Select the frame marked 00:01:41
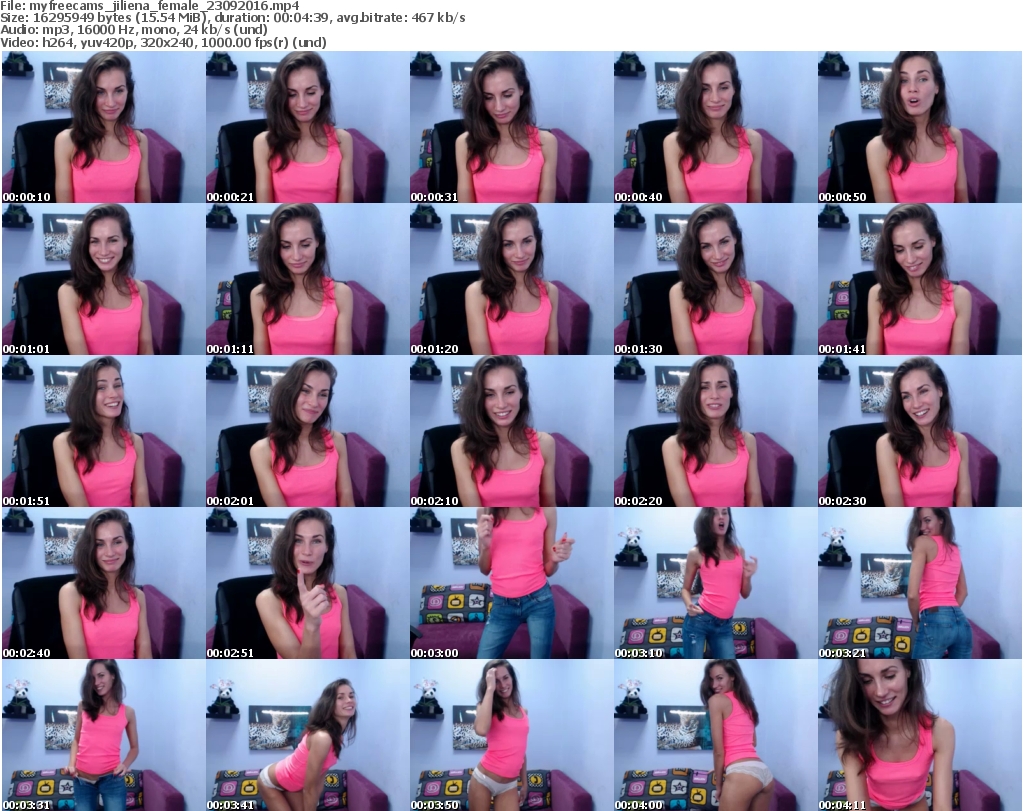The width and height of the screenshot is (1024, 811). point(920,279)
